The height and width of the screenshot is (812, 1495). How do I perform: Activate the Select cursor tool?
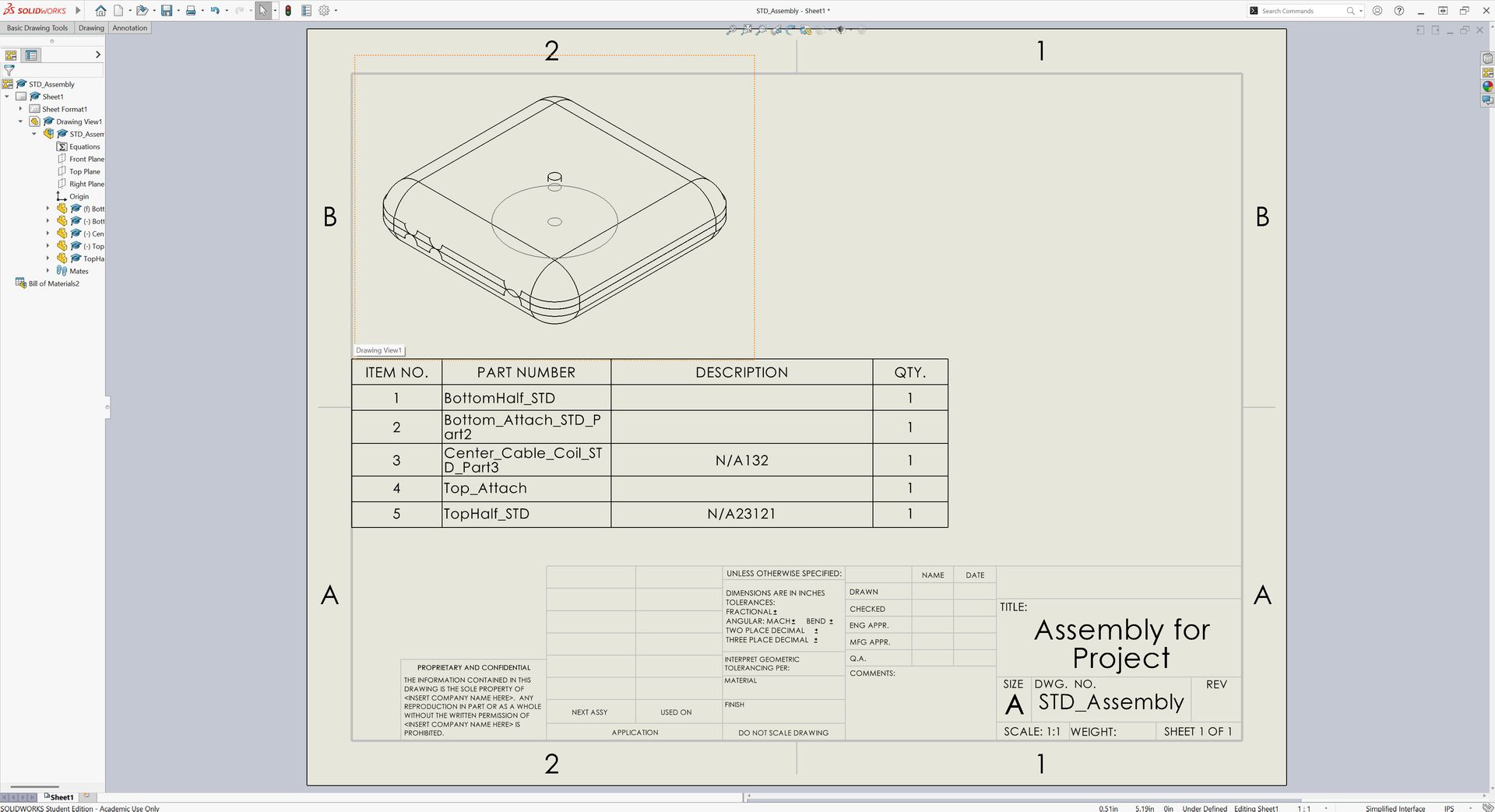[263, 11]
